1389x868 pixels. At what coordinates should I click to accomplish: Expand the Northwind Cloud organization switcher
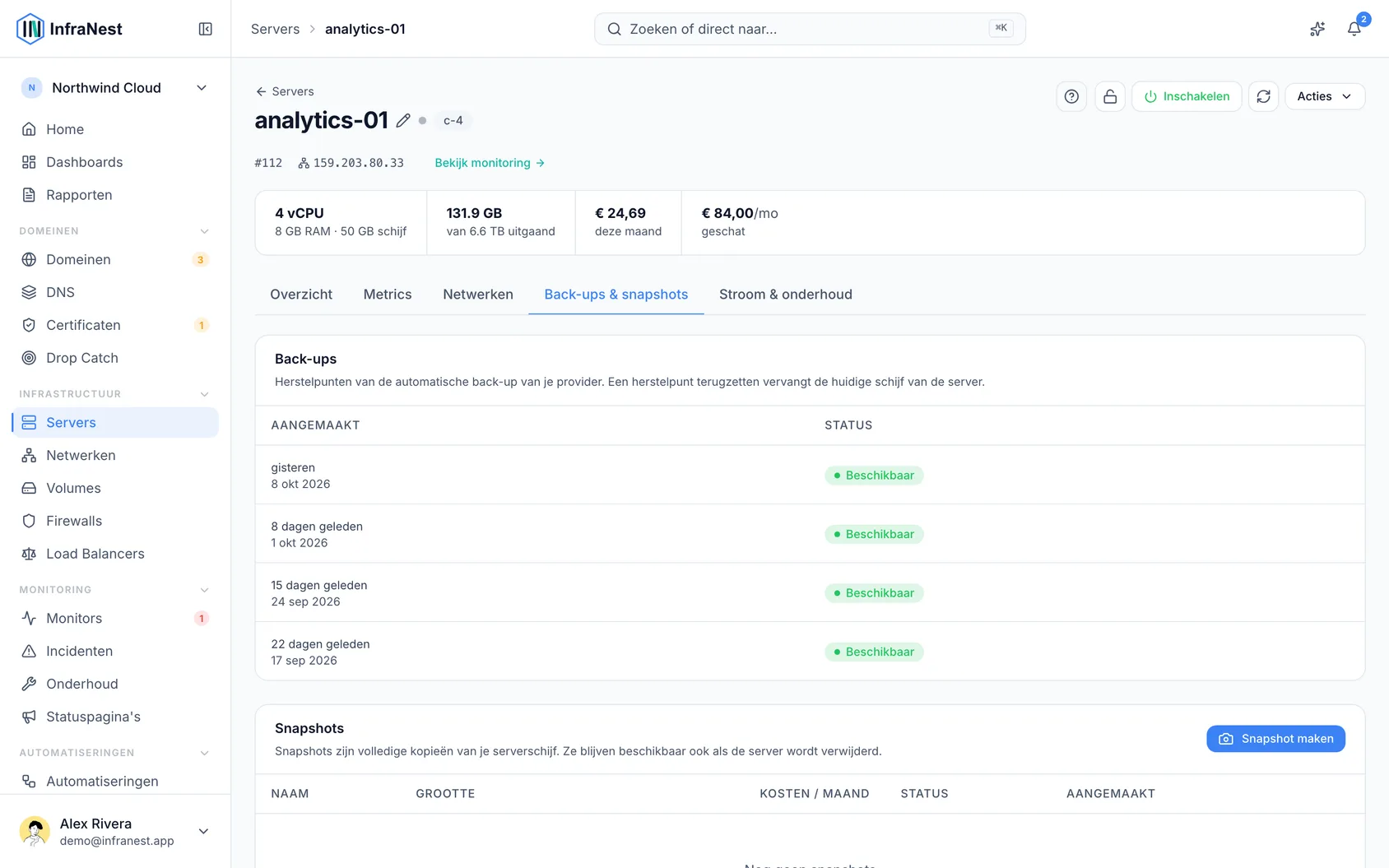(115, 88)
